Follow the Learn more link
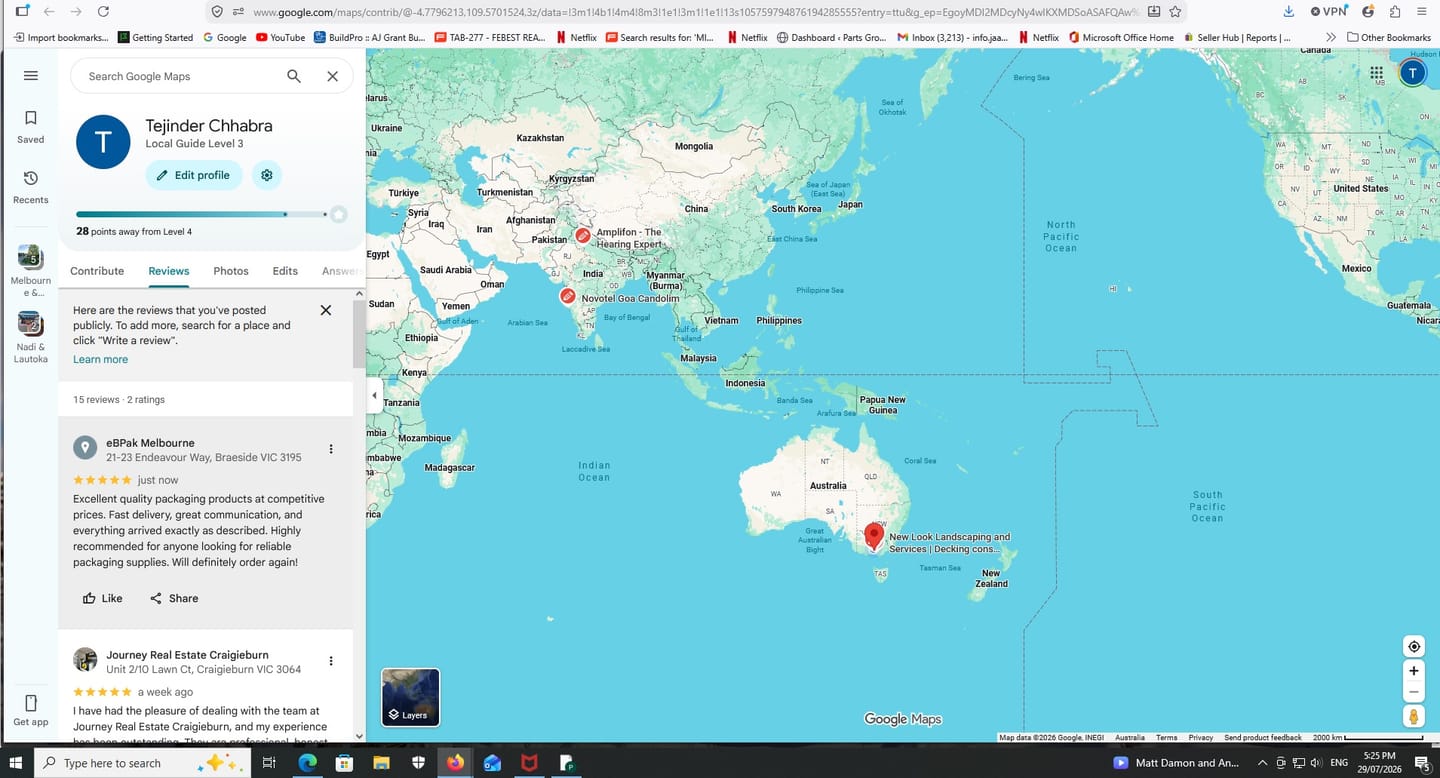 coord(100,359)
